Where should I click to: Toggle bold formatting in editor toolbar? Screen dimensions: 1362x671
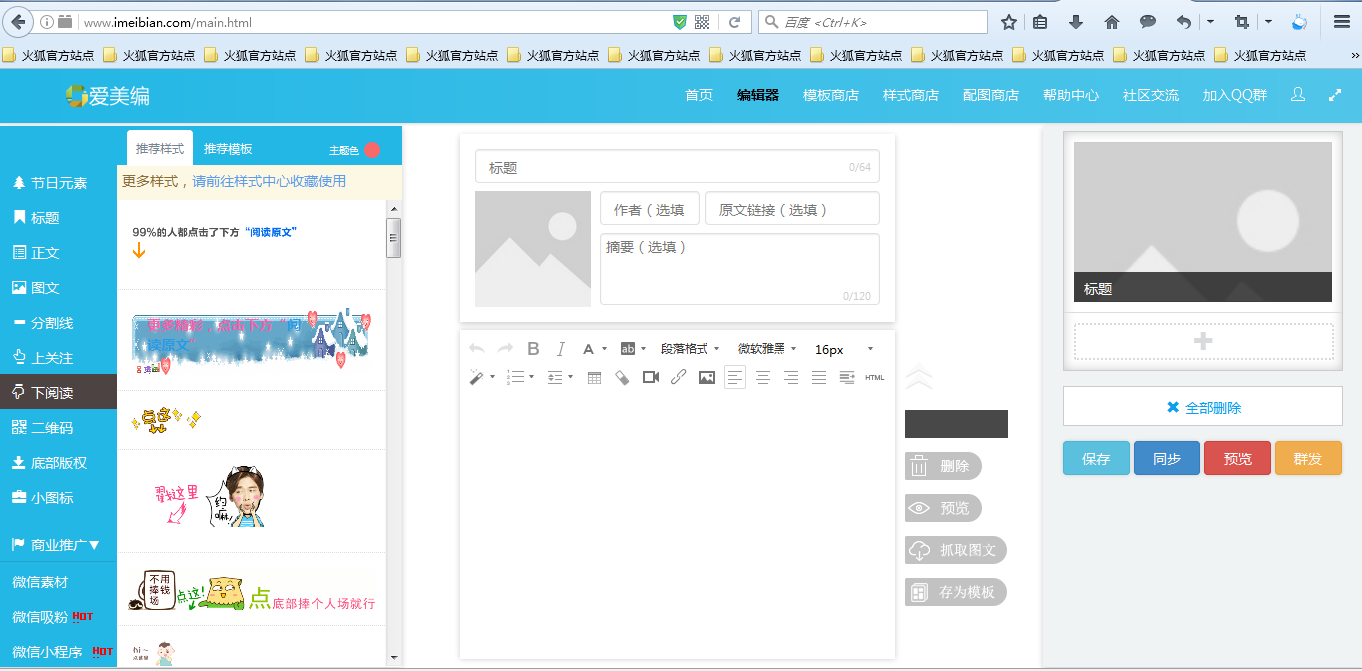pos(533,349)
